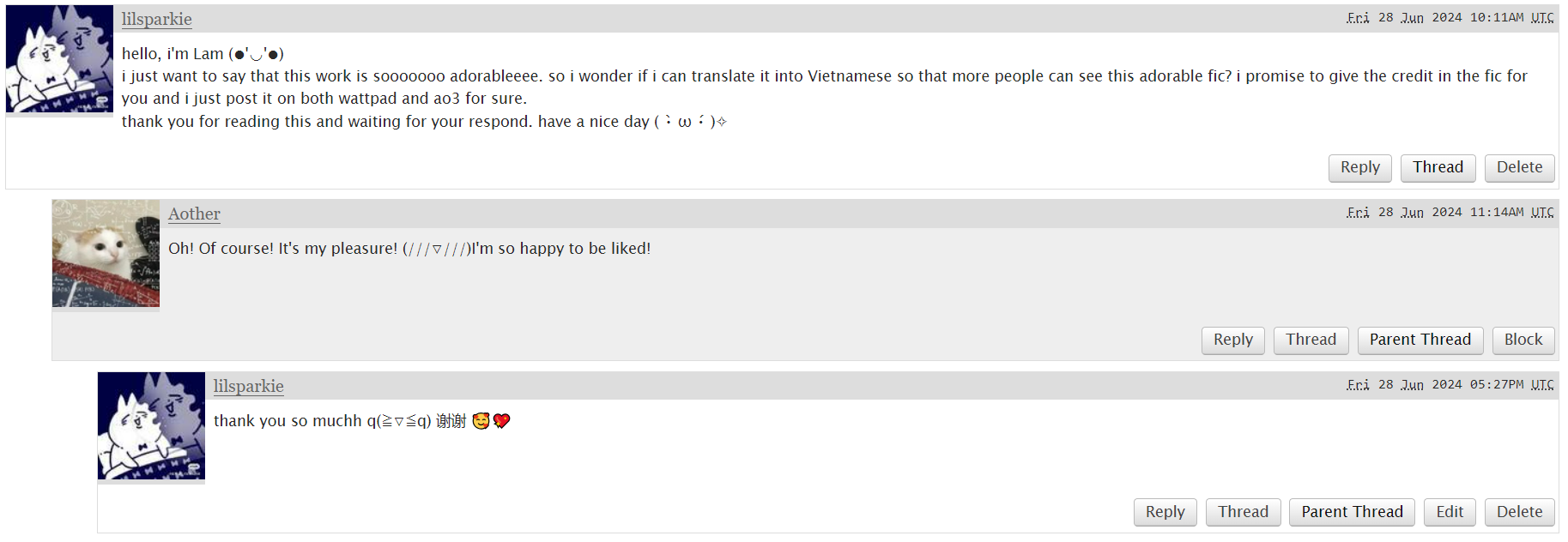Screen dimensions: 1568x542
Task: Go to Parent Thread from Aother's comment
Action: click(x=1420, y=340)
